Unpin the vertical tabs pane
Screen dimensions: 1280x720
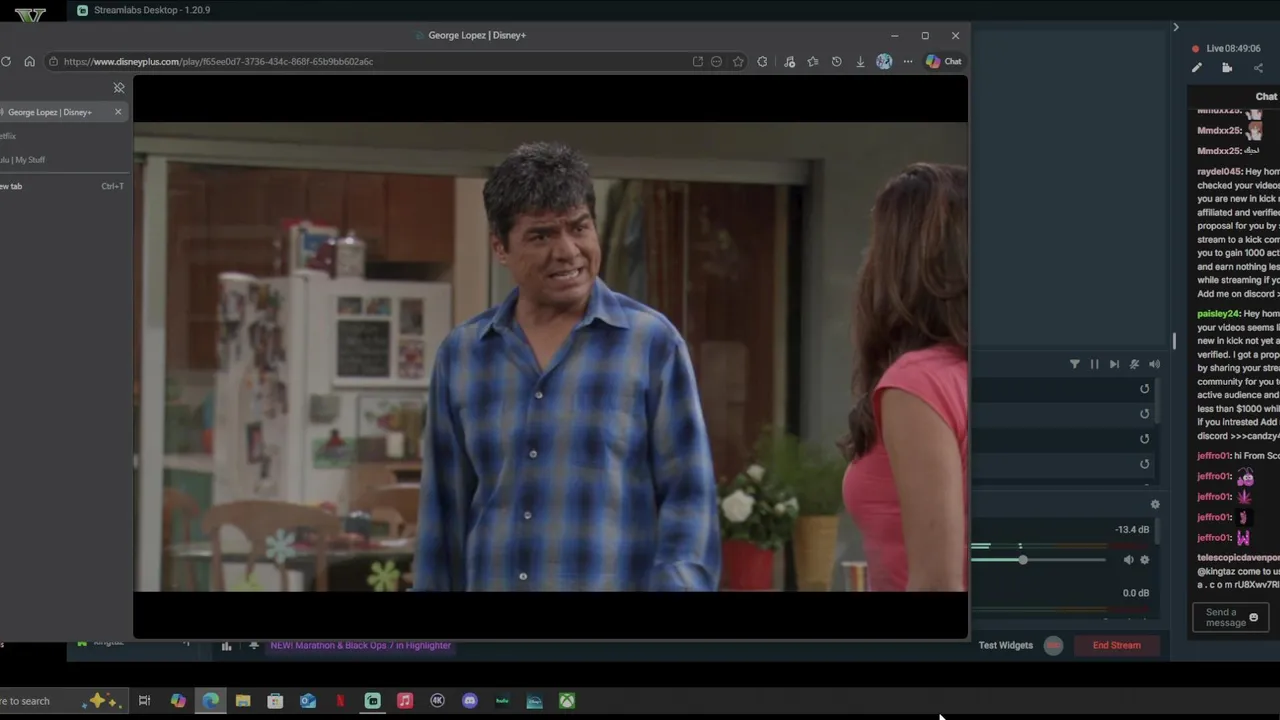[119, 88]
